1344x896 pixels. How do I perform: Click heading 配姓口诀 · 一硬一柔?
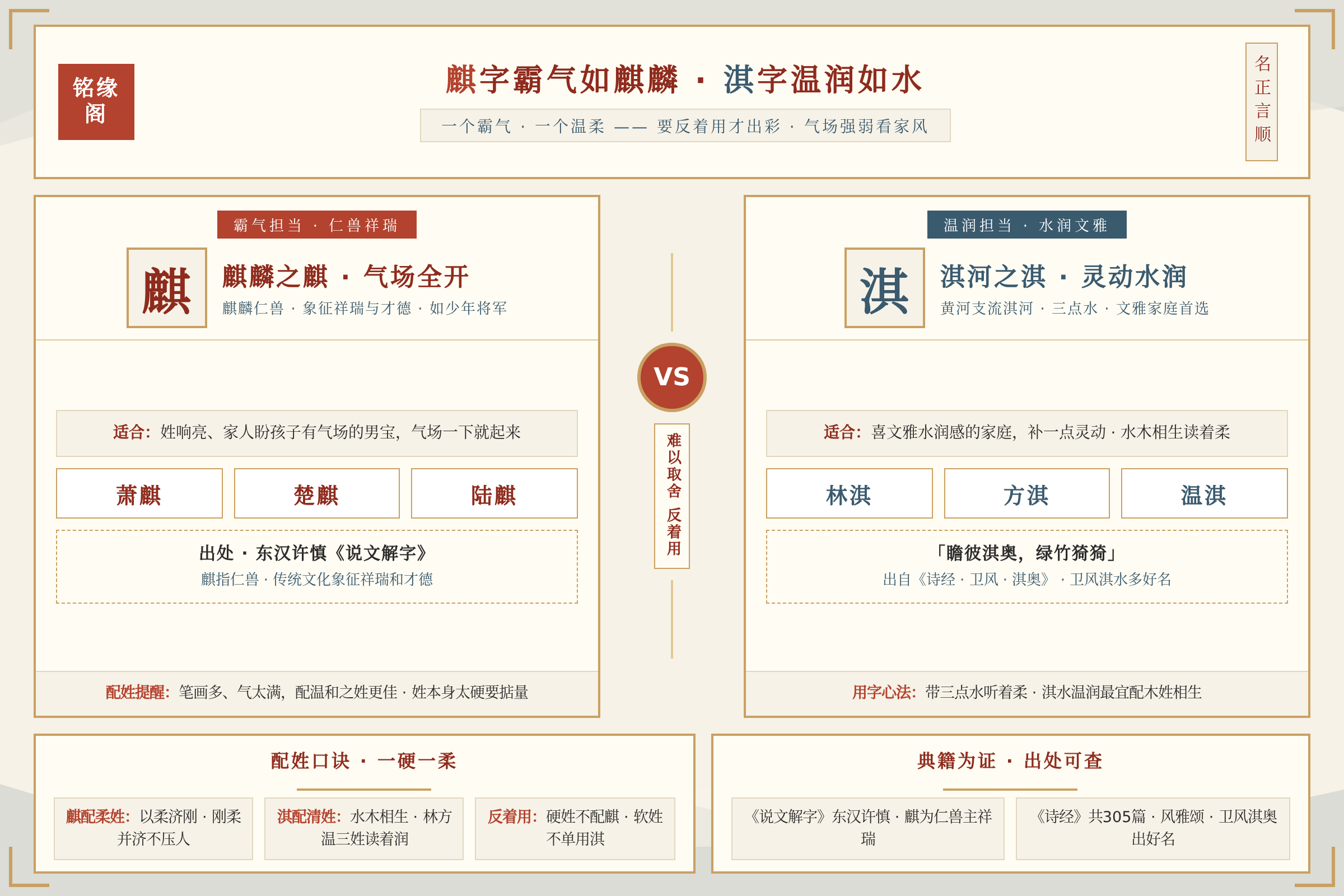click(x=363, y=761)
